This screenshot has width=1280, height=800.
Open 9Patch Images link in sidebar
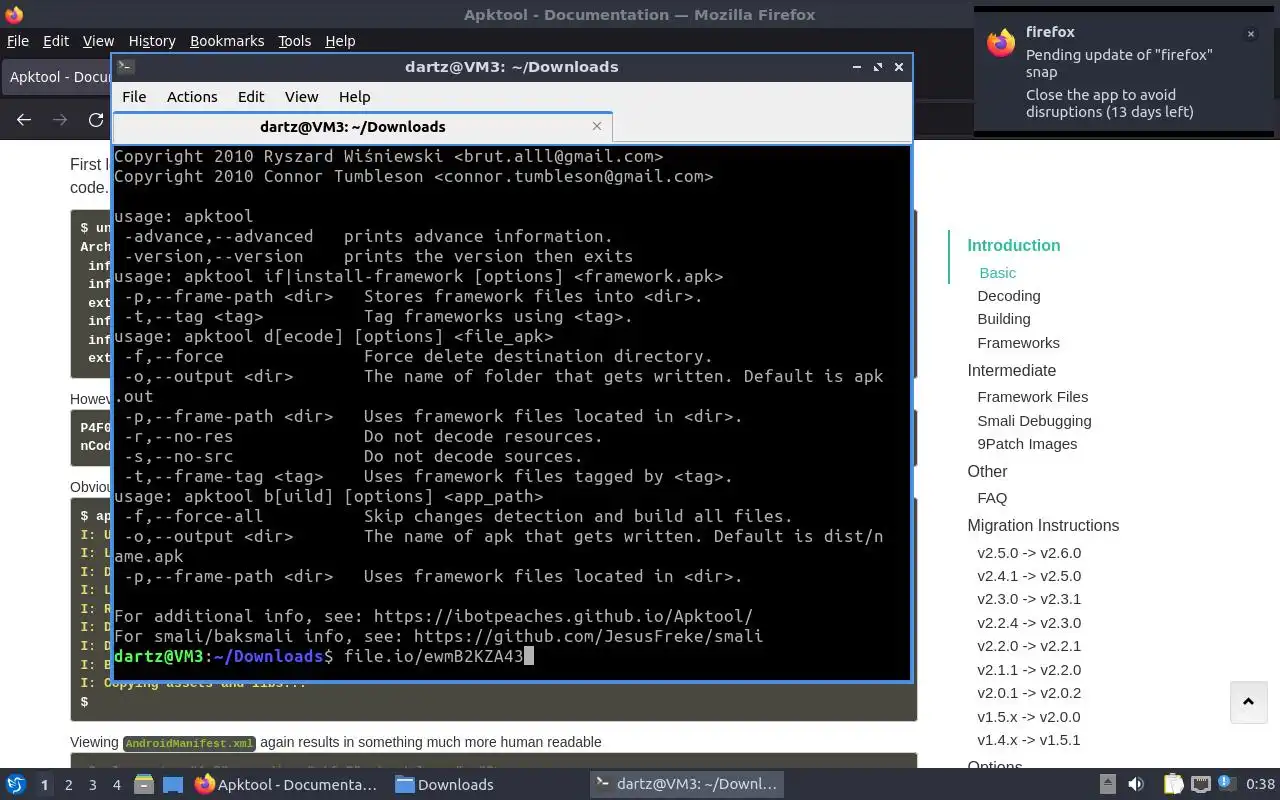pyautogui.click(x=1027, y=444)
